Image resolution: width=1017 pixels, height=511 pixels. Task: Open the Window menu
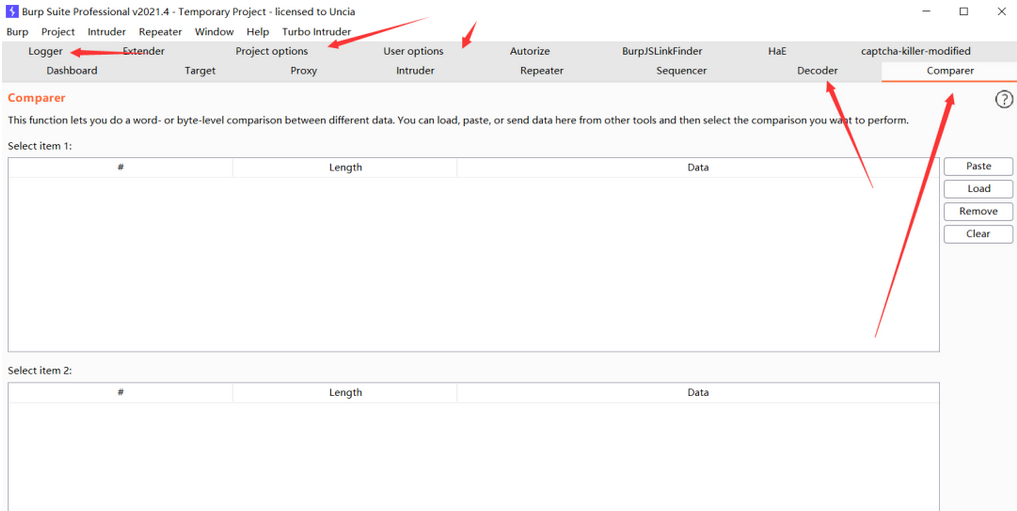click(214, 31)
